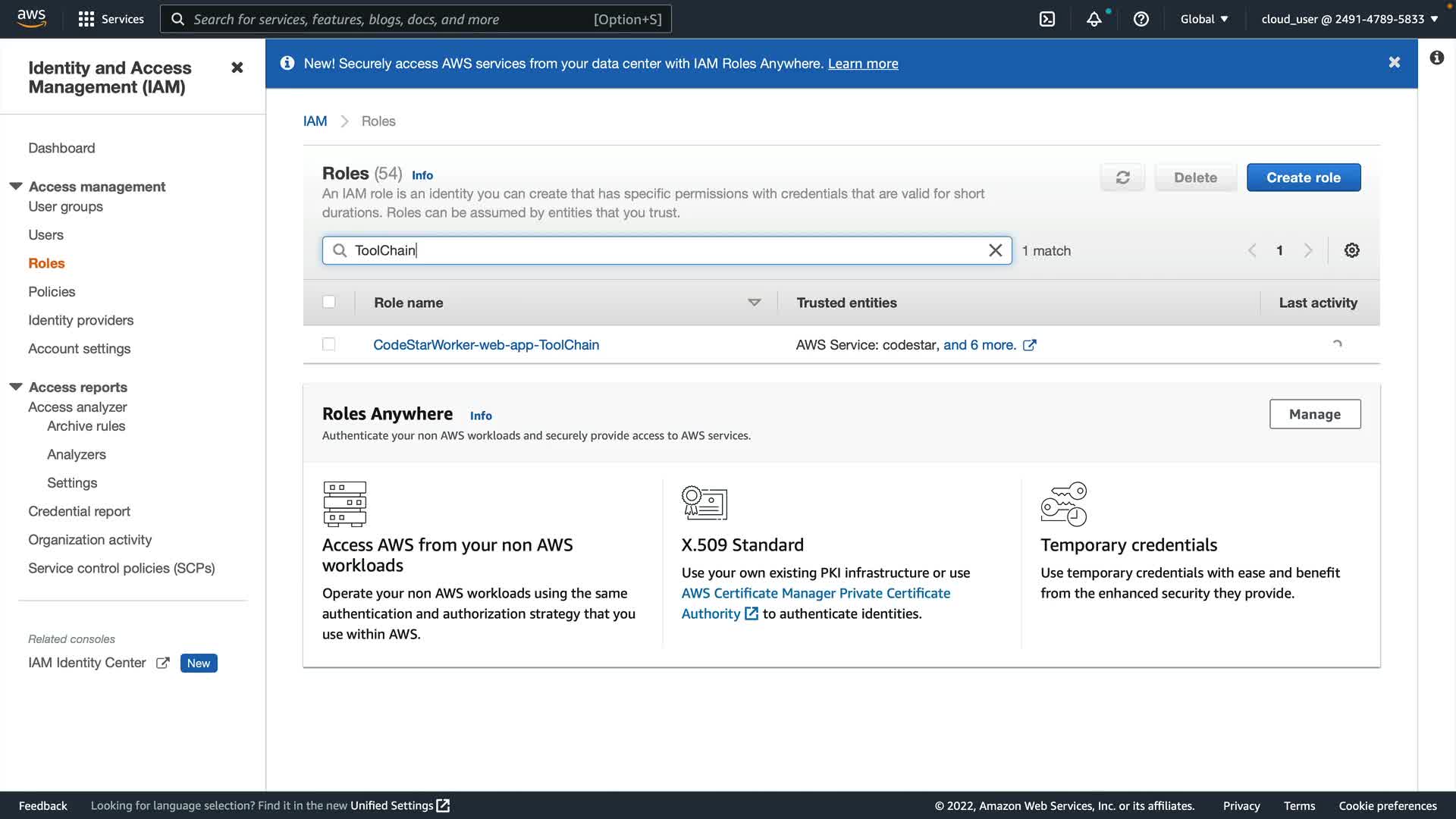Open the side info panel icon
This screenshot has height=819, width=1456.
[x=1436, y=58]
